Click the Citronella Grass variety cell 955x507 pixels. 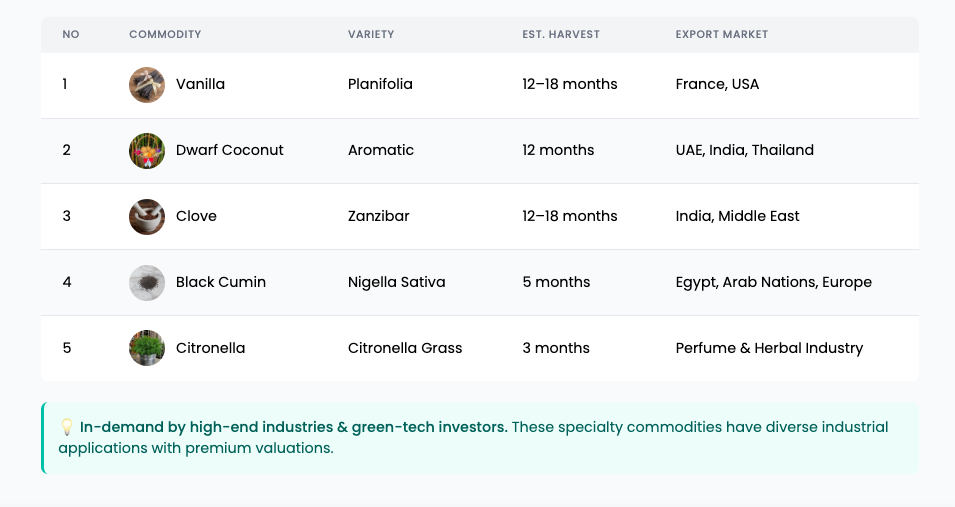coord(405,348)
